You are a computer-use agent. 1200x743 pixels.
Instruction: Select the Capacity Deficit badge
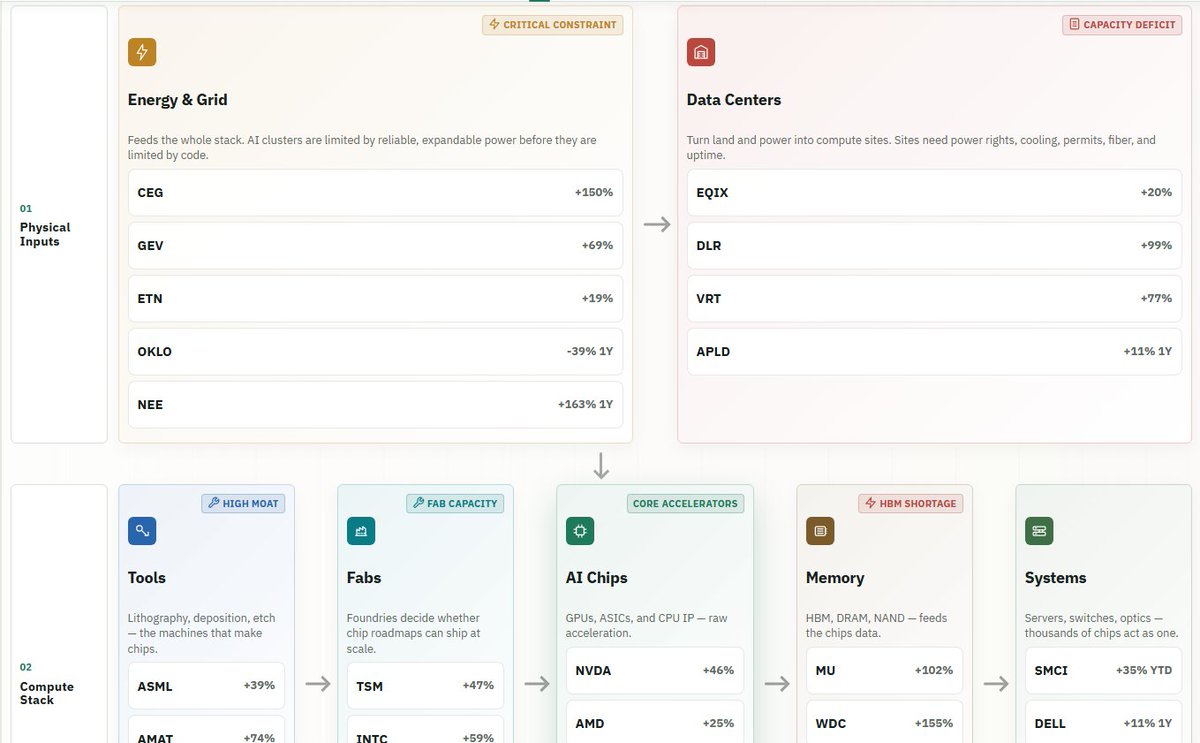tap(1122, 24)
